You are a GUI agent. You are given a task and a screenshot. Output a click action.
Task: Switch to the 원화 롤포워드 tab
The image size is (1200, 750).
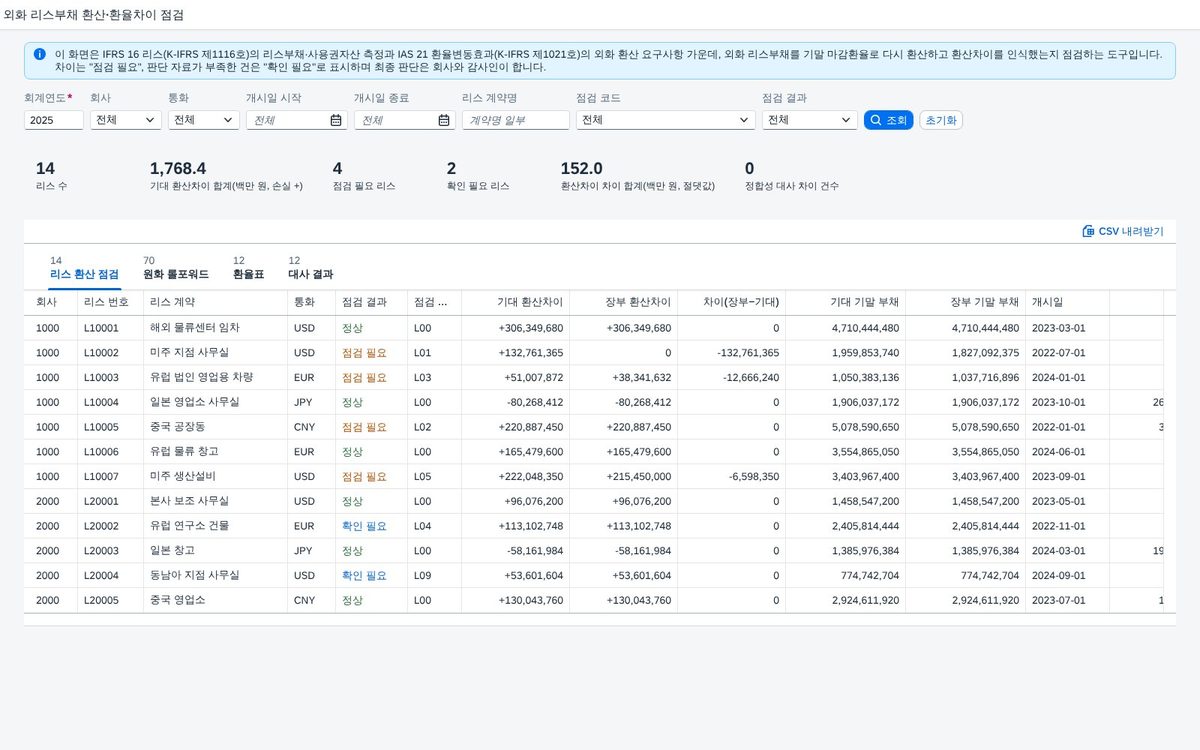[176, 268]
